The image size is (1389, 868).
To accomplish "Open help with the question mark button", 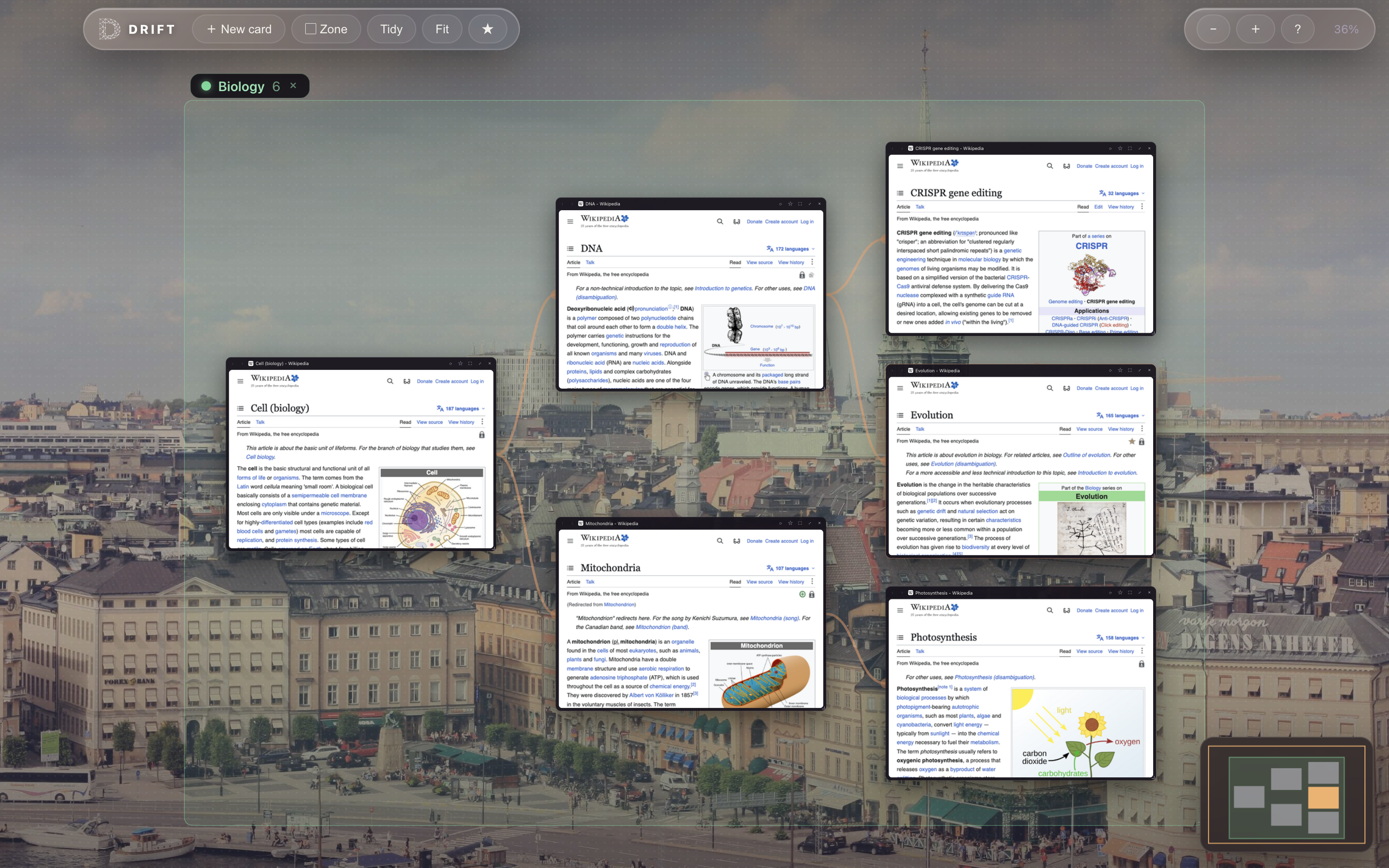I will tap(1298, 29).
